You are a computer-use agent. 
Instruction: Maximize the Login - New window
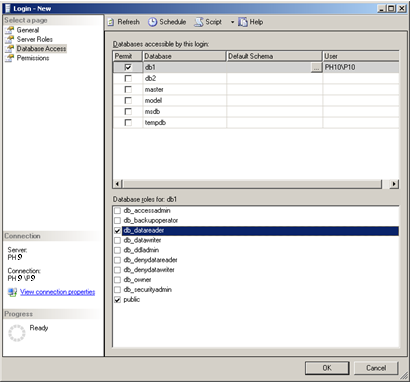391,8
